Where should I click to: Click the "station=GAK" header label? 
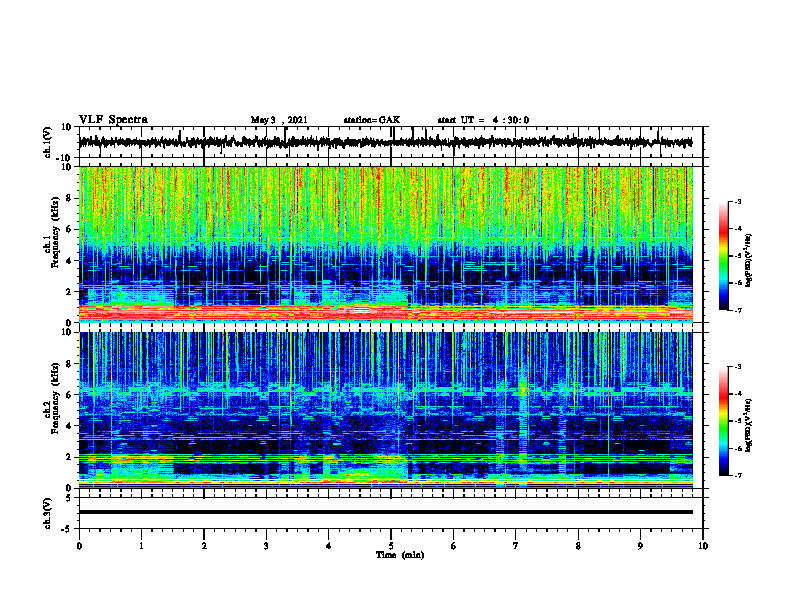[372, 120]
